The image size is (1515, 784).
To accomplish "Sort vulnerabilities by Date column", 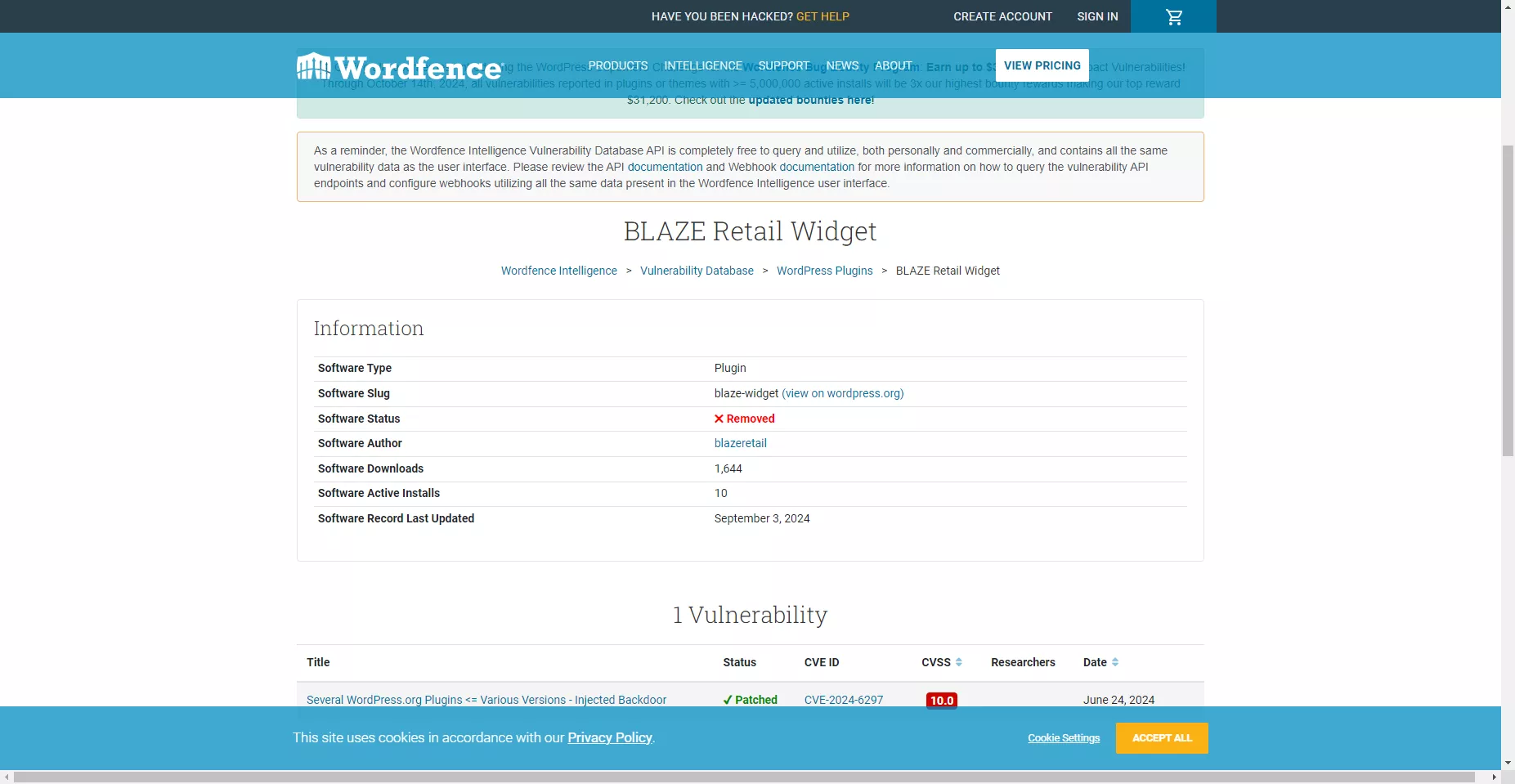I will click(x=1100, y=662).
